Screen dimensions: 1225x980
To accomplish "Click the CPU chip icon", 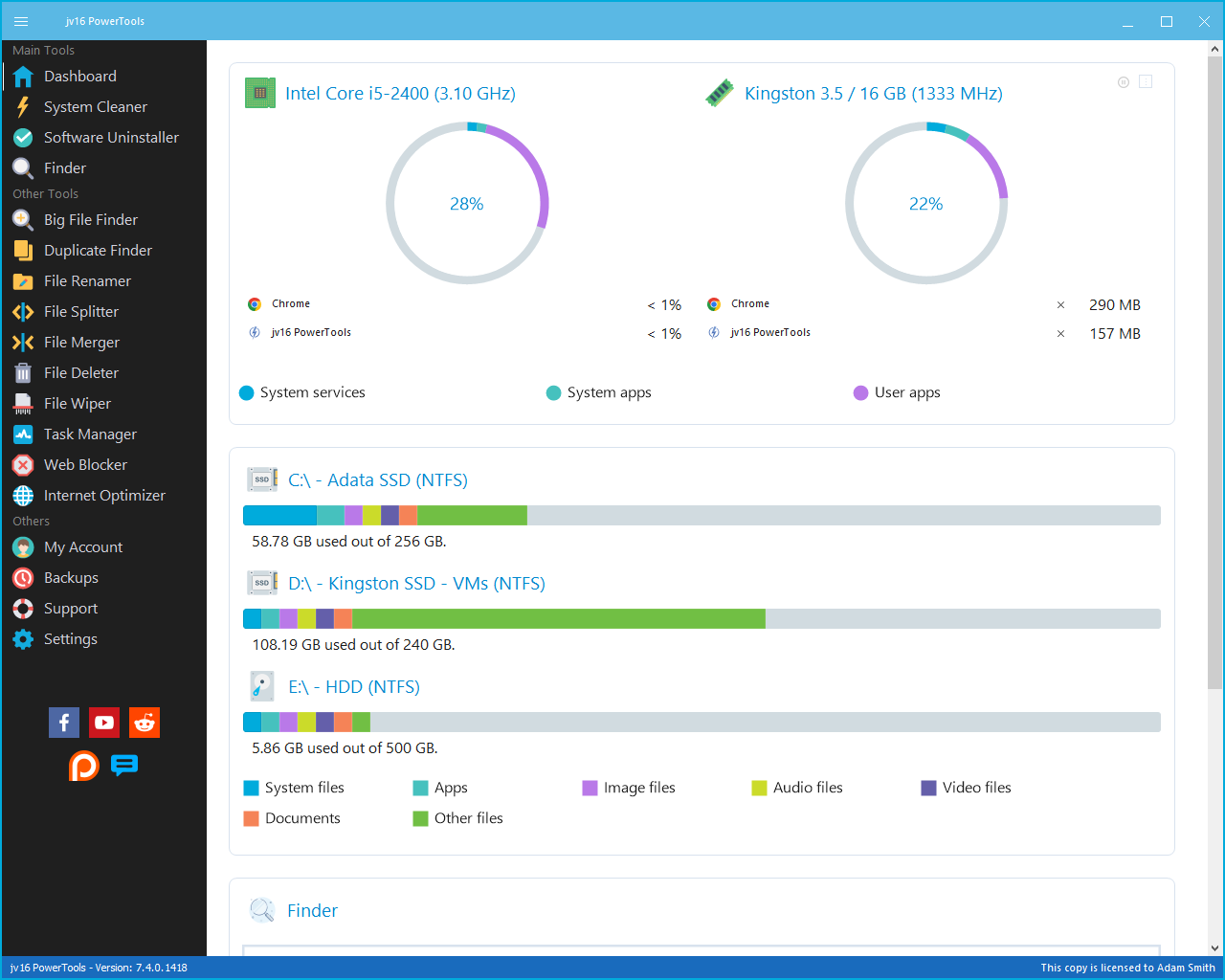I will click(260, 93).
